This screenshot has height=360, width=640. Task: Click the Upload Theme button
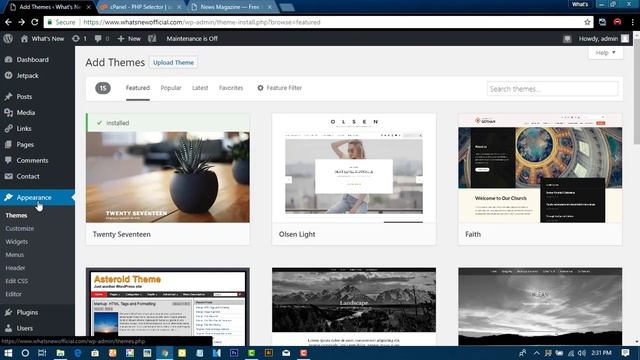coord(173,62)
